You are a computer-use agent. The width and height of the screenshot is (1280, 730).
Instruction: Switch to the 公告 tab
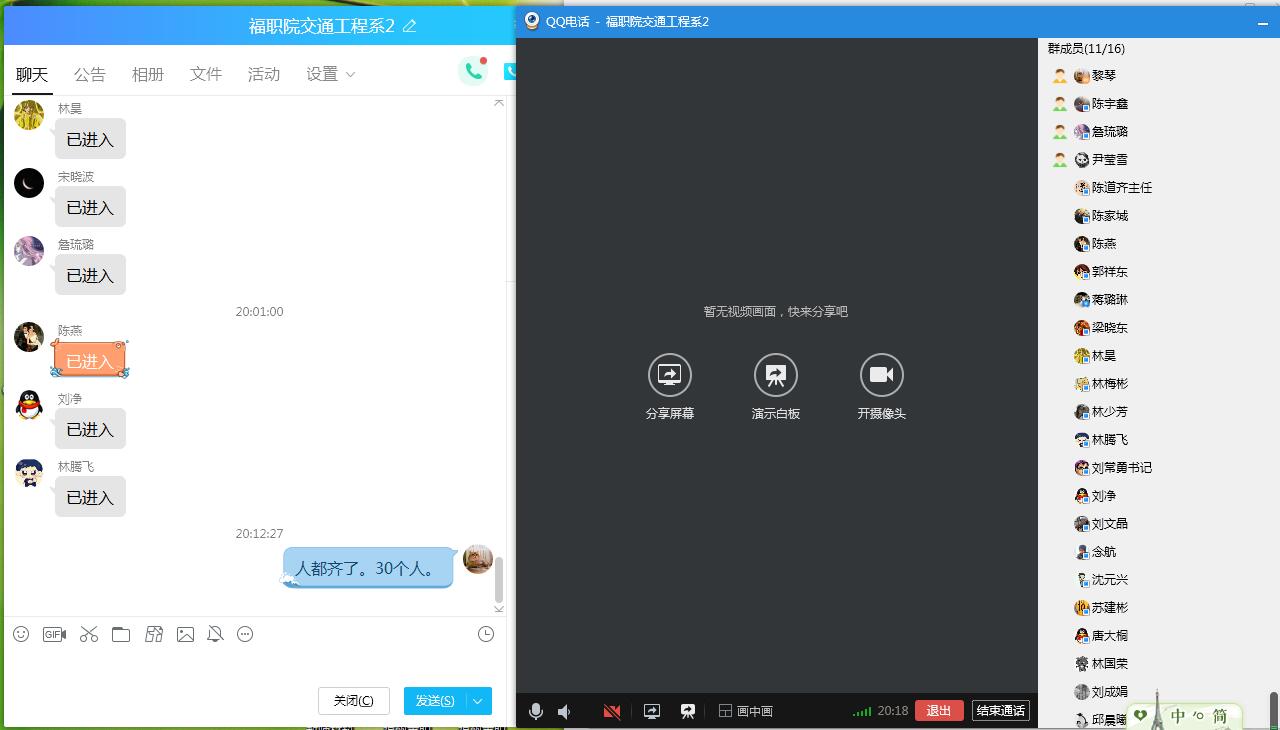coord(89,74)
